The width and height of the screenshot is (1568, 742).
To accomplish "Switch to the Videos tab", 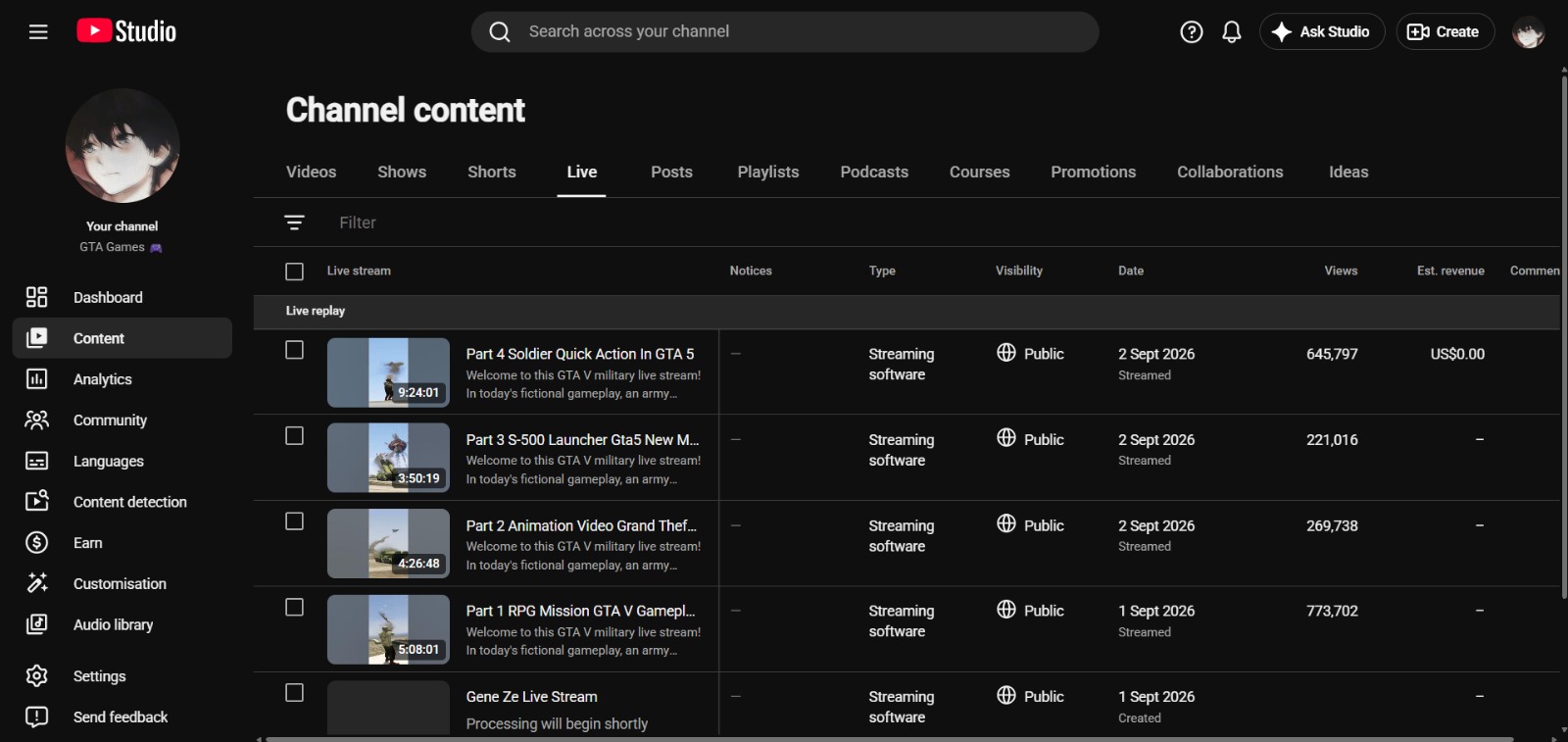I will click(x=311, y=172).
